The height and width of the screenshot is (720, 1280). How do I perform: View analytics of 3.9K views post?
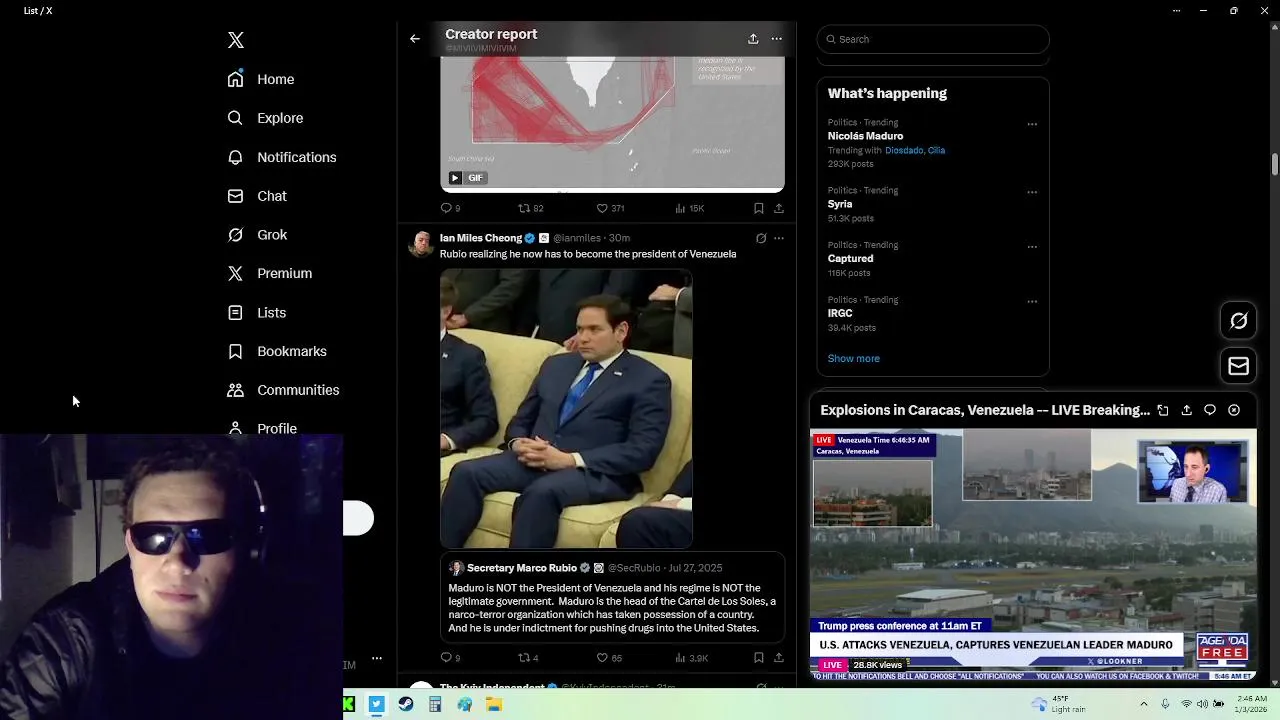(691, 658)
